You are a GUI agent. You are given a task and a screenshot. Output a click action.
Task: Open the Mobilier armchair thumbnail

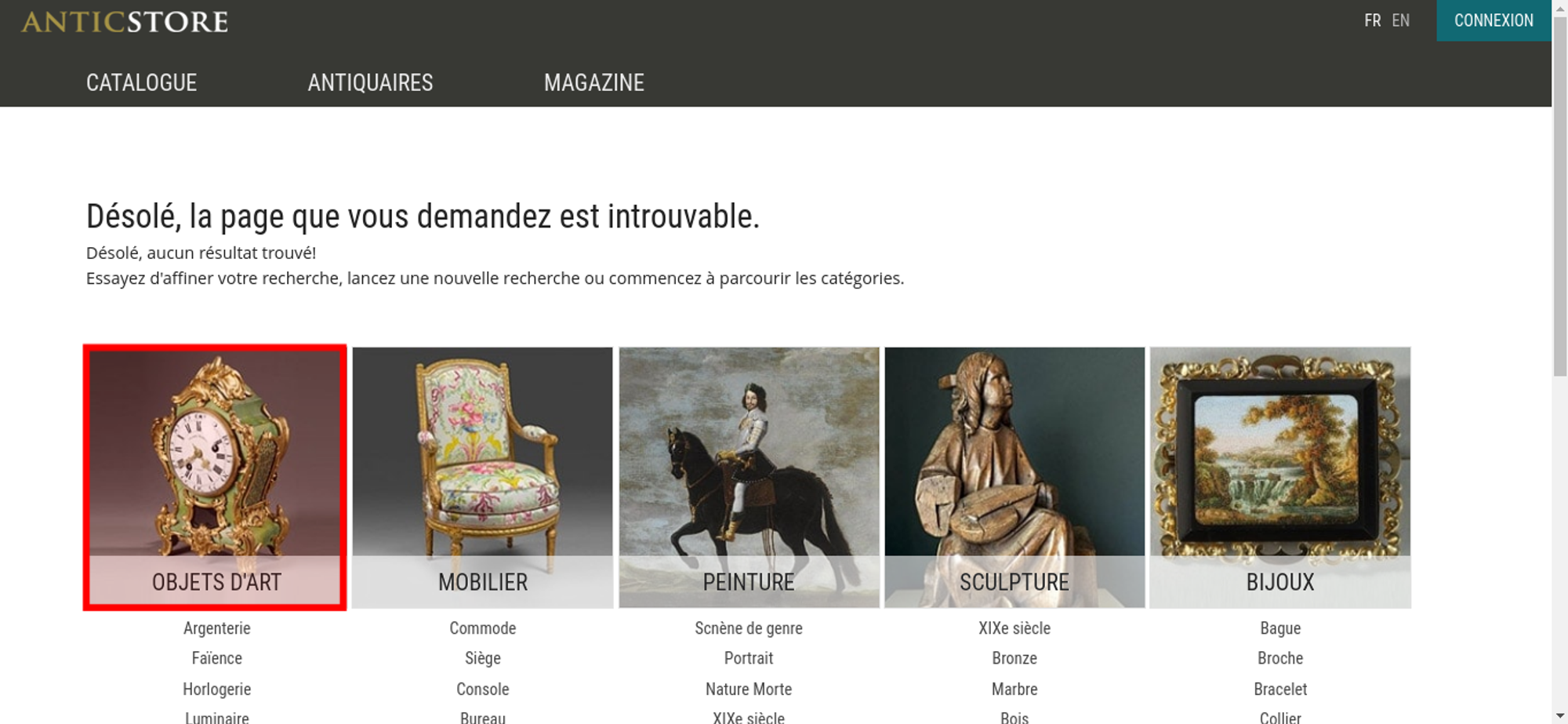(482, 477)
